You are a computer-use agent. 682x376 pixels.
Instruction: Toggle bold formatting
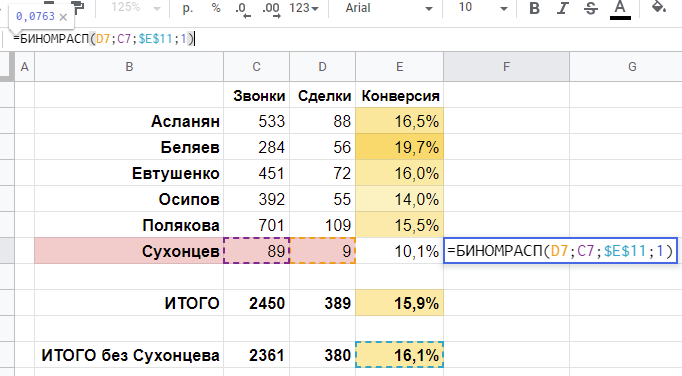click(x=535, y=8)
